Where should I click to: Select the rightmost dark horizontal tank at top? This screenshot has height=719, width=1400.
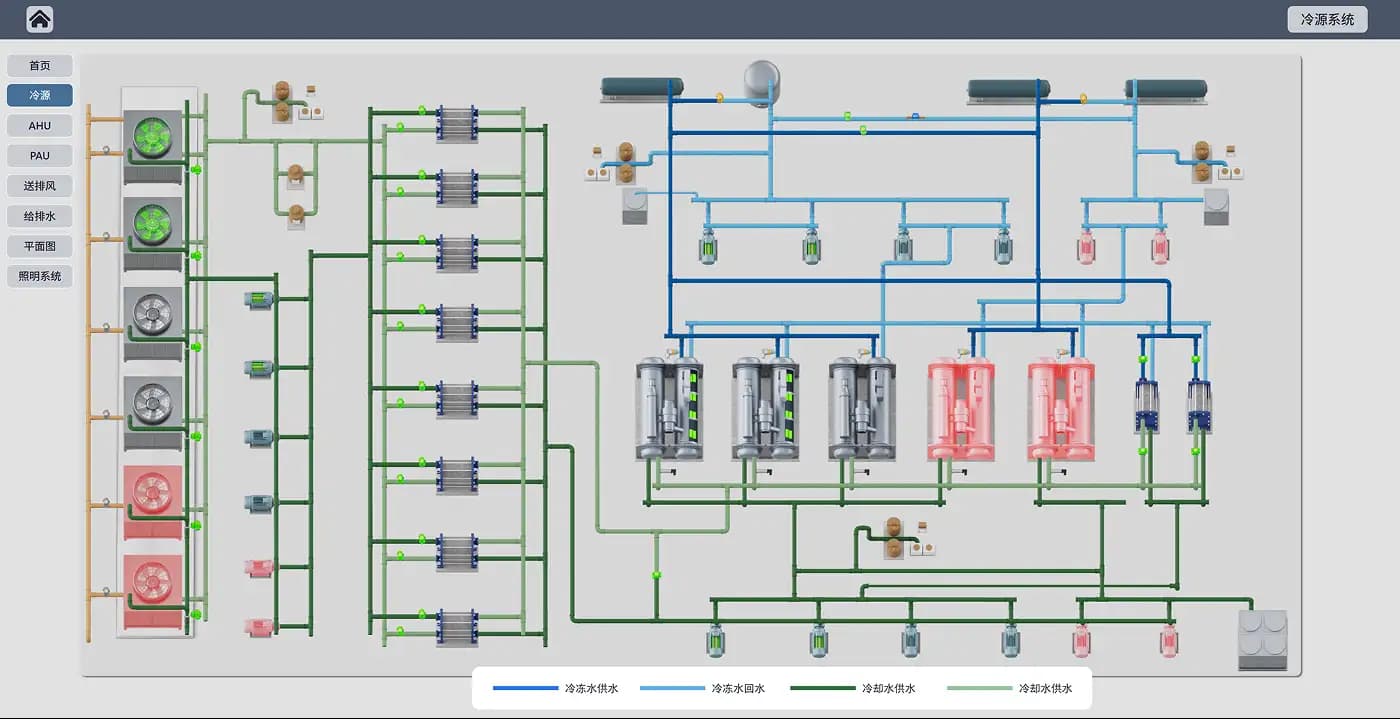1166,90
